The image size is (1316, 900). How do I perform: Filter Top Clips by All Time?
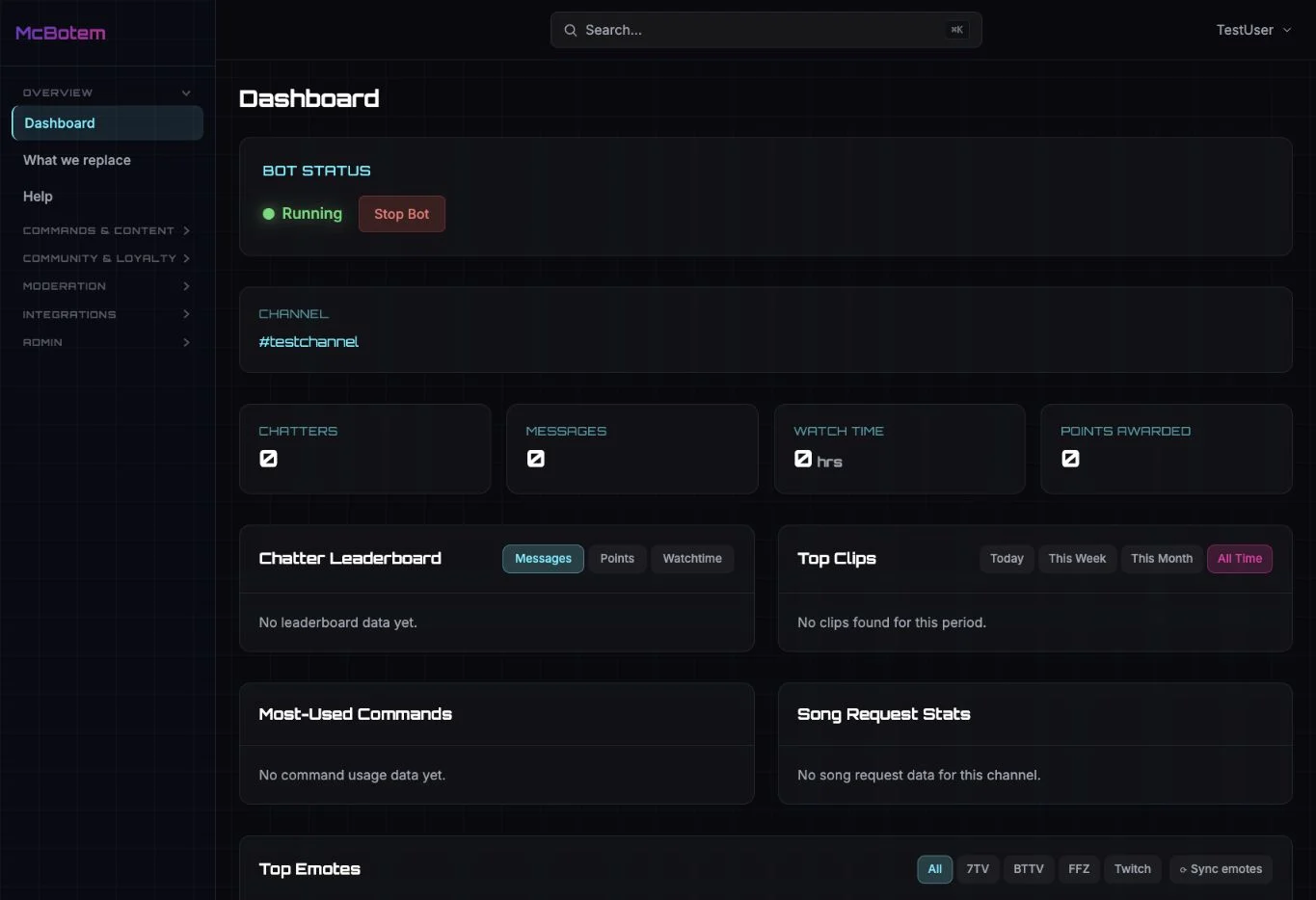click(x=1240, y=559)
